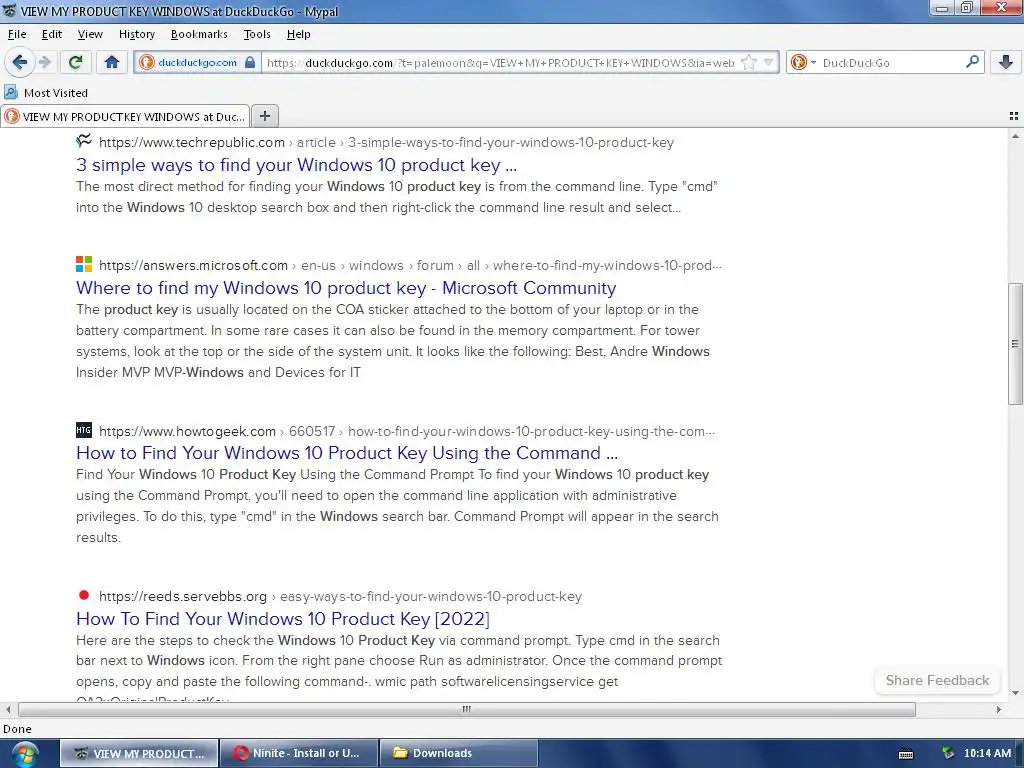The image size is (1024, 768).
Task: Open the Tools menu
Action: point(257,34)
